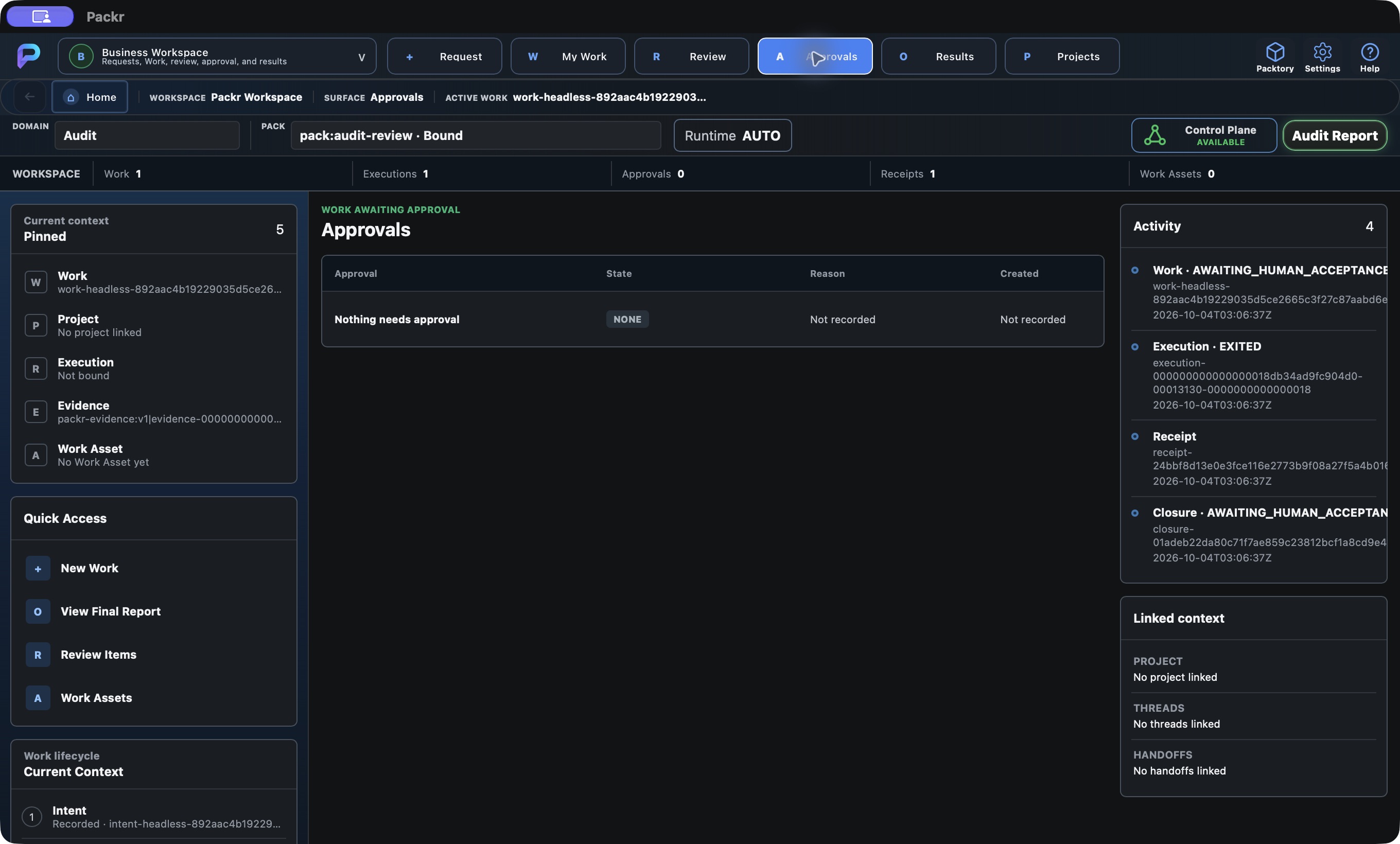Open the Domain Audit field
Image resolution: width=1400 pixels, height=844 pixels.
point(147,135)
